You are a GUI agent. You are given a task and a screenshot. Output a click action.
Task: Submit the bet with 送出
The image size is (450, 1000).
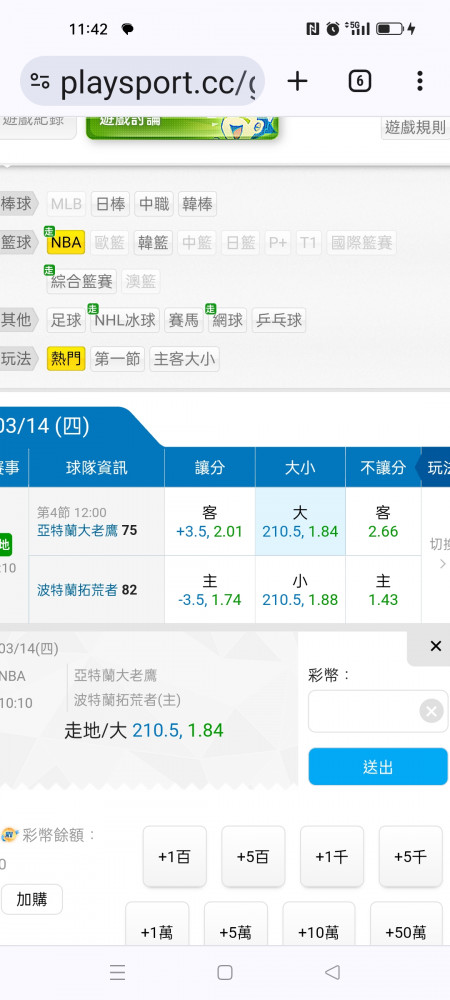(x=378, y=767)
